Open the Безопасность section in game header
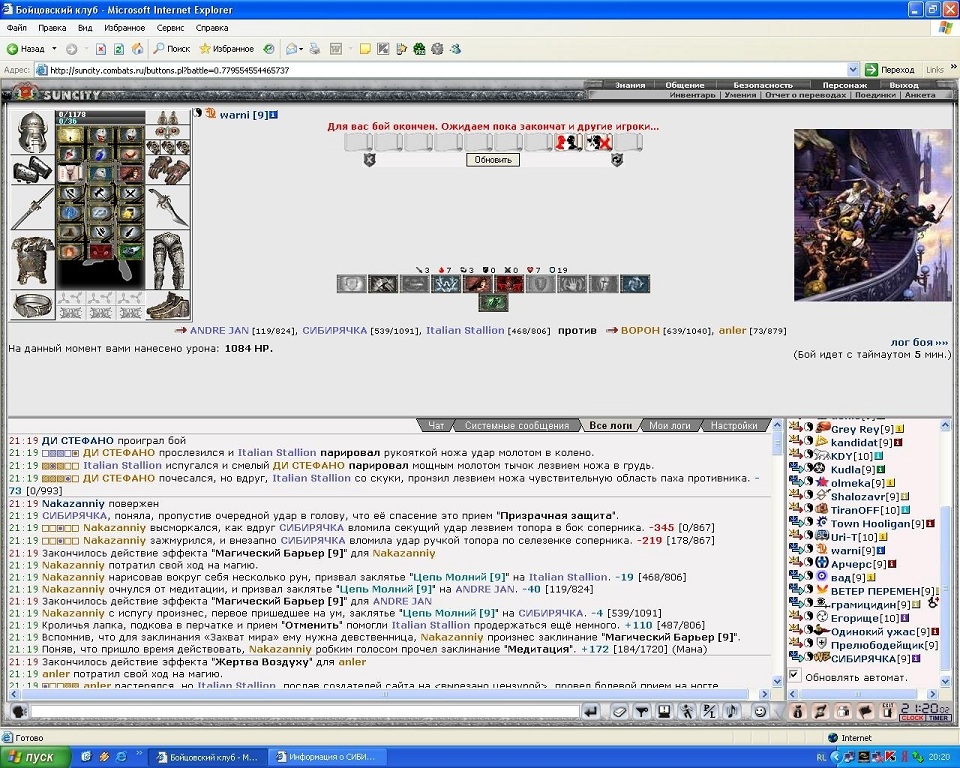Image resolution: width=960 pixels, height=768 pixels. (763, 85)
